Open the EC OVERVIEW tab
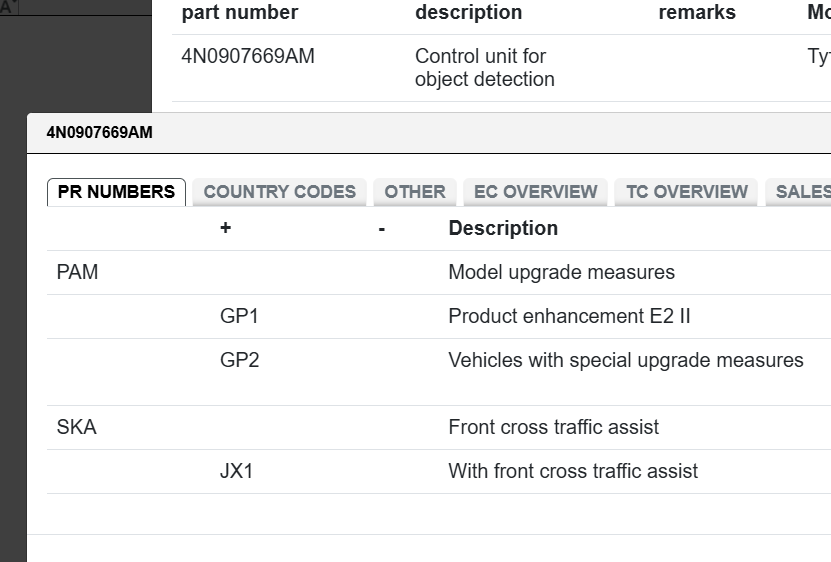Viewport: 831px width, 562px height. 535,192
